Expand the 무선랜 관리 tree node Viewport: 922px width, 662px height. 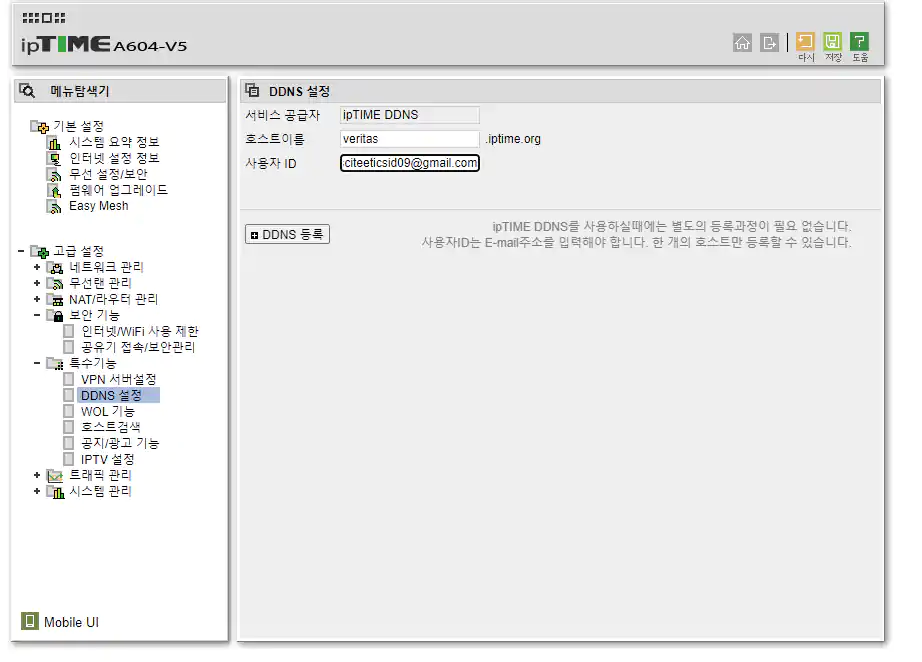37,283
